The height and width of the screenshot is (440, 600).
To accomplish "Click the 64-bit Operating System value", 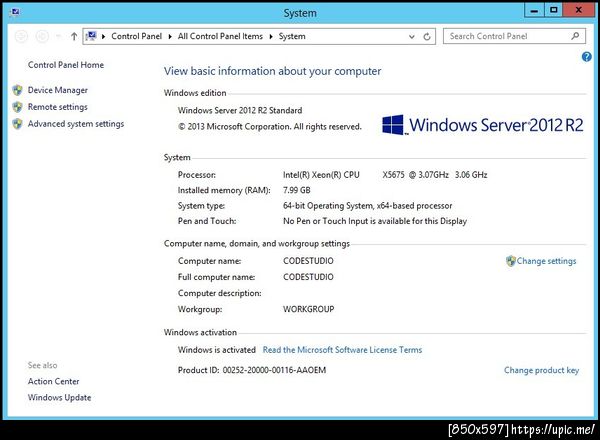I will (367, 206).
